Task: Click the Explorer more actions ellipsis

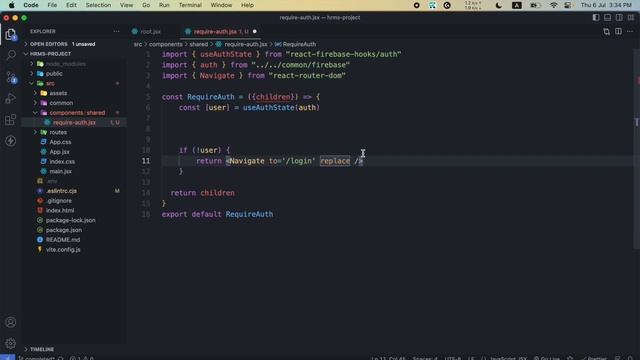Action: [116, 31]
